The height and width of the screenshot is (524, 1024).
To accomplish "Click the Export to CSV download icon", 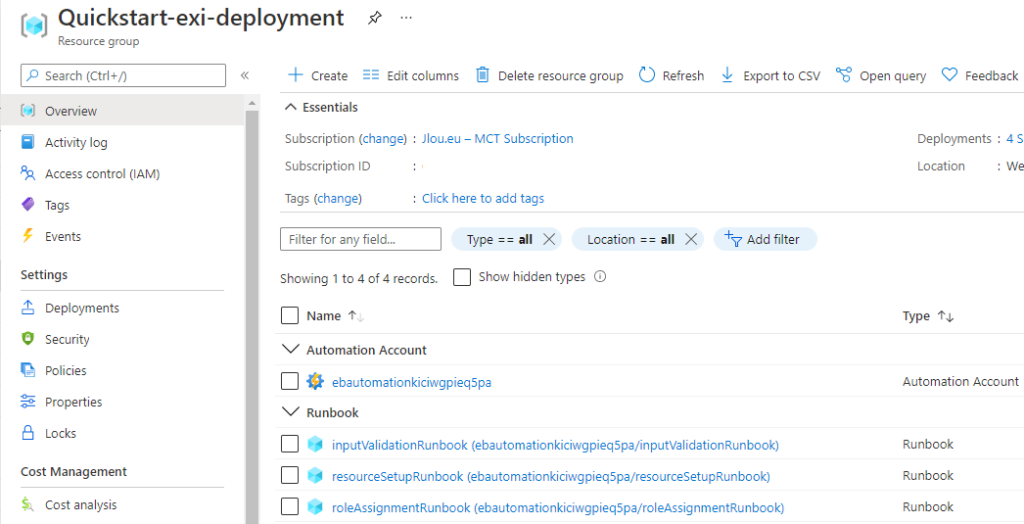I will click(728, 75).
